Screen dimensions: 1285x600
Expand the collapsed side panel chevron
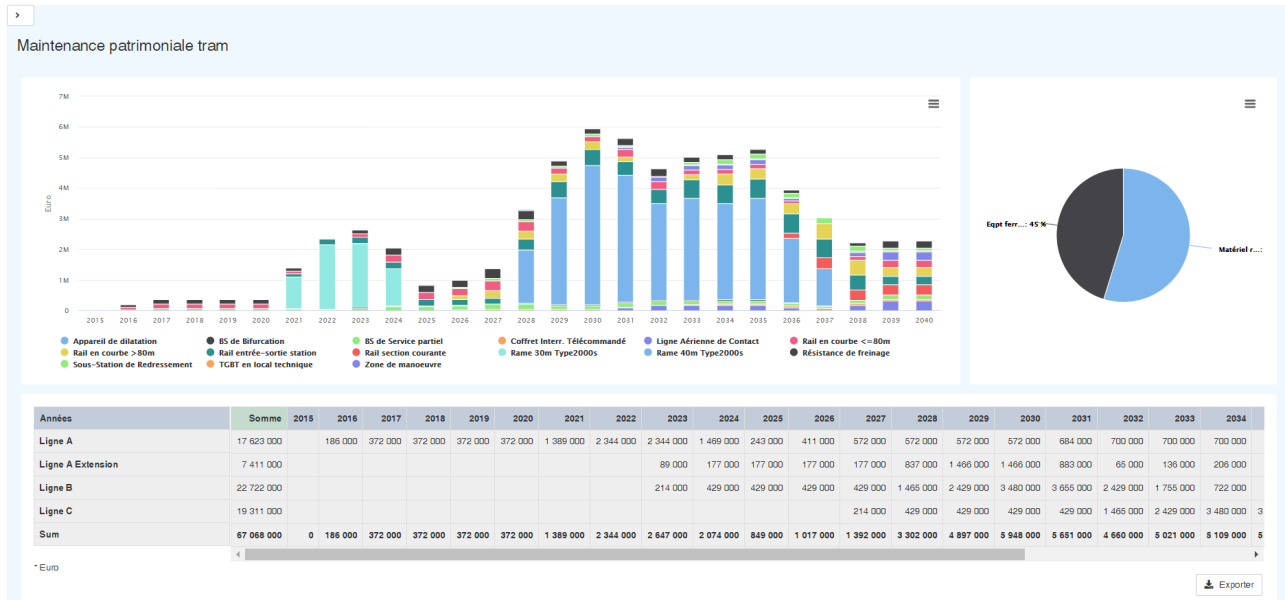pyautogui.click(x=18, y=15)
